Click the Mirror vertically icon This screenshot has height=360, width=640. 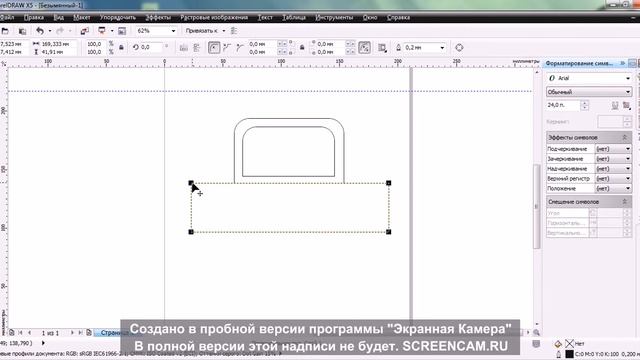[197, 48]
